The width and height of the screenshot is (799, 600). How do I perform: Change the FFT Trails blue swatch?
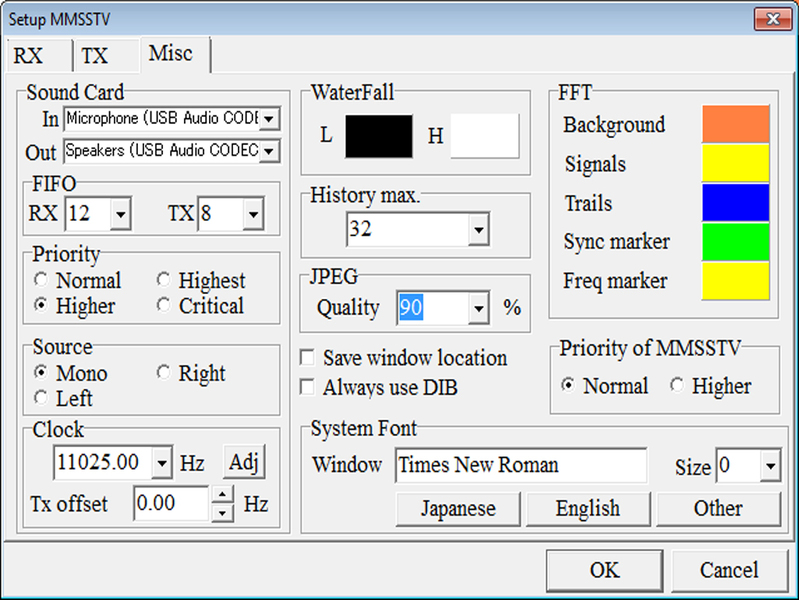(x=735, y=202)
